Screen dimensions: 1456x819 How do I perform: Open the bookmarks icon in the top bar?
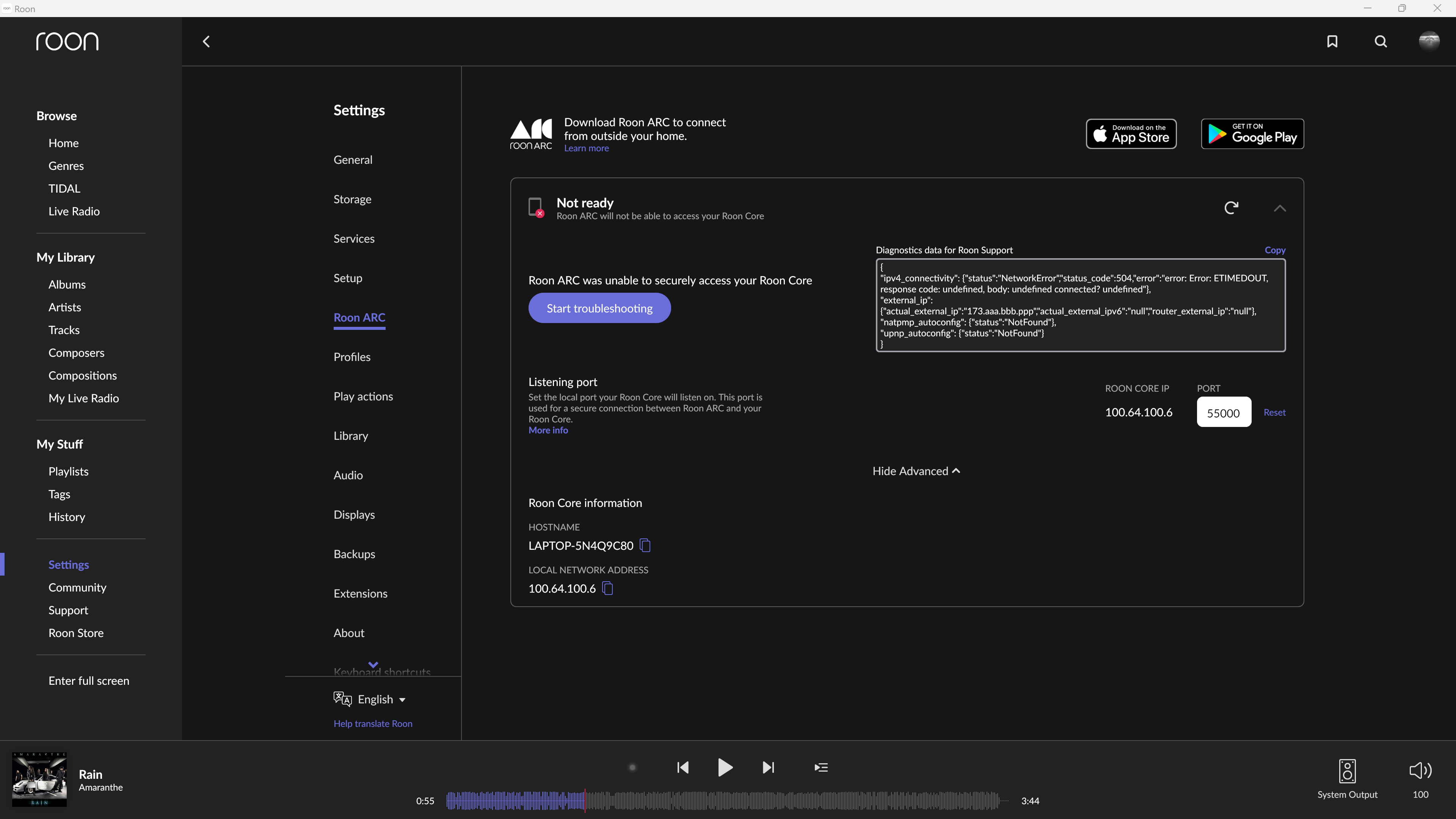(1332, 41)
